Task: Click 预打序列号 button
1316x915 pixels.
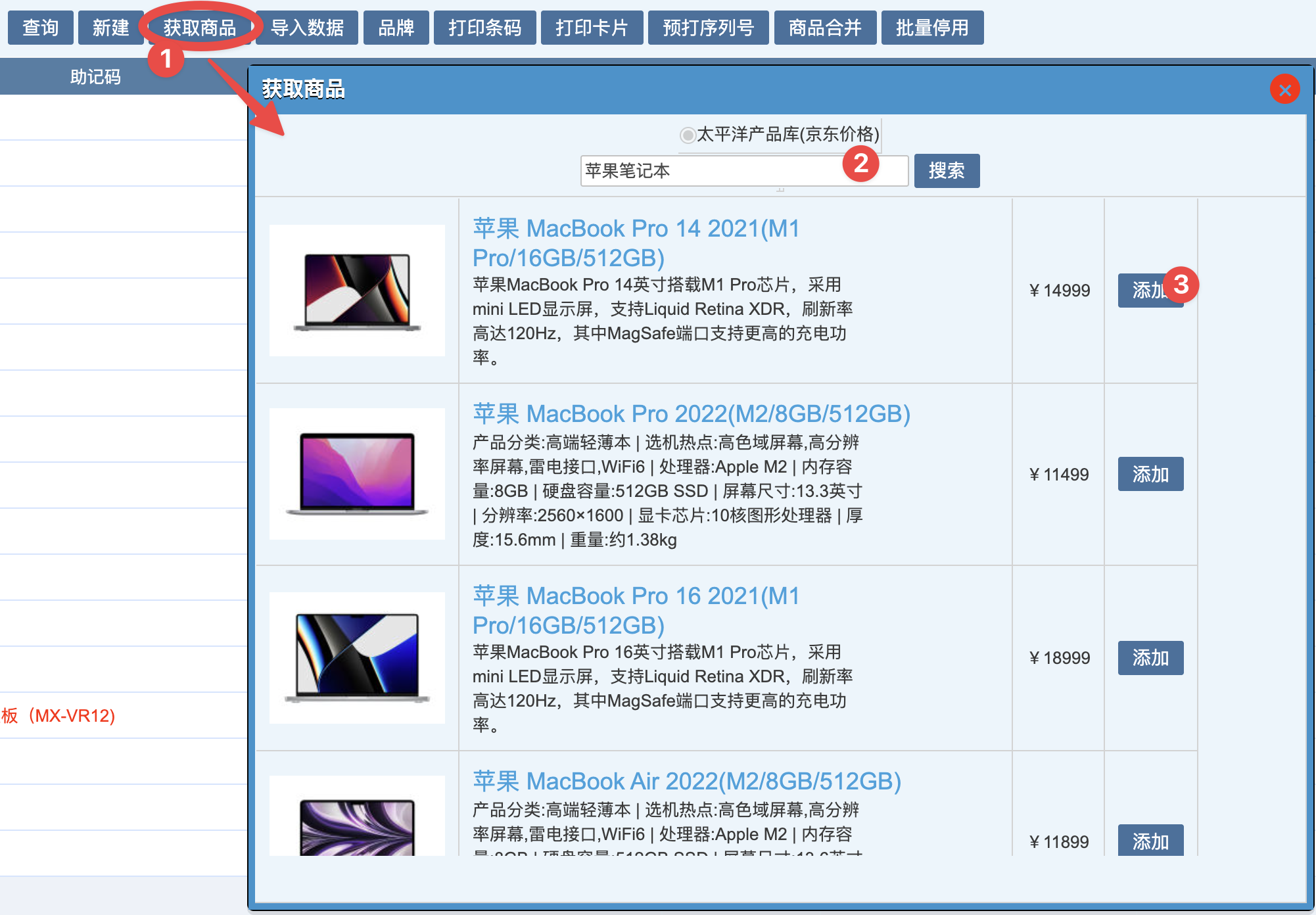Action: 708,28
